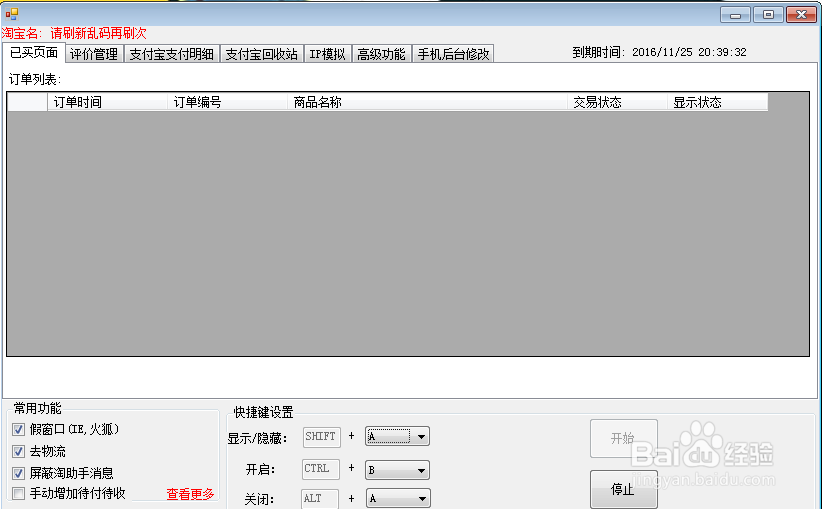Enable 手动增加待付待收 checkbox
This screenshot has height=509, width=822.
pos(18,493)
